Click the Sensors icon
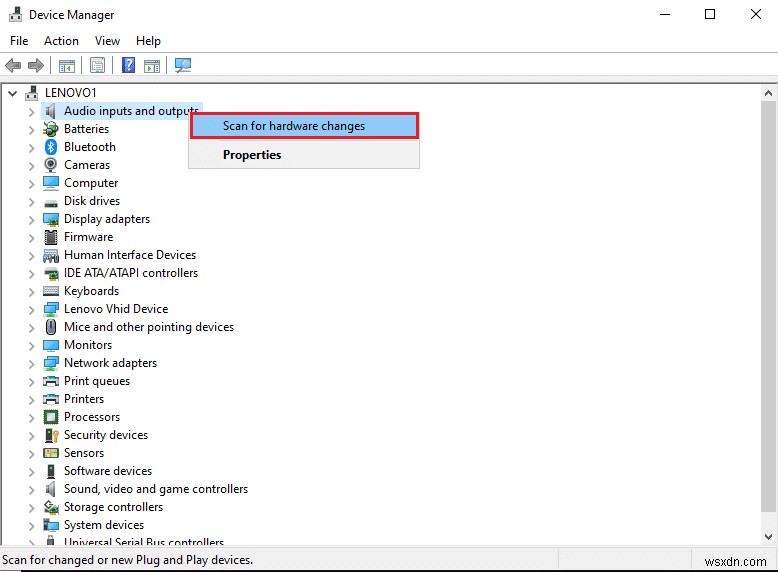 [51, 453]
